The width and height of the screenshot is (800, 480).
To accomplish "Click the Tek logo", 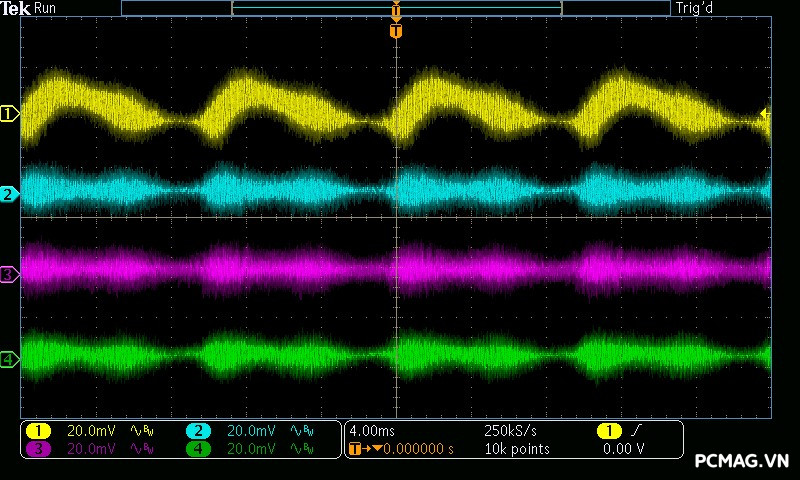I will [17, 8].
